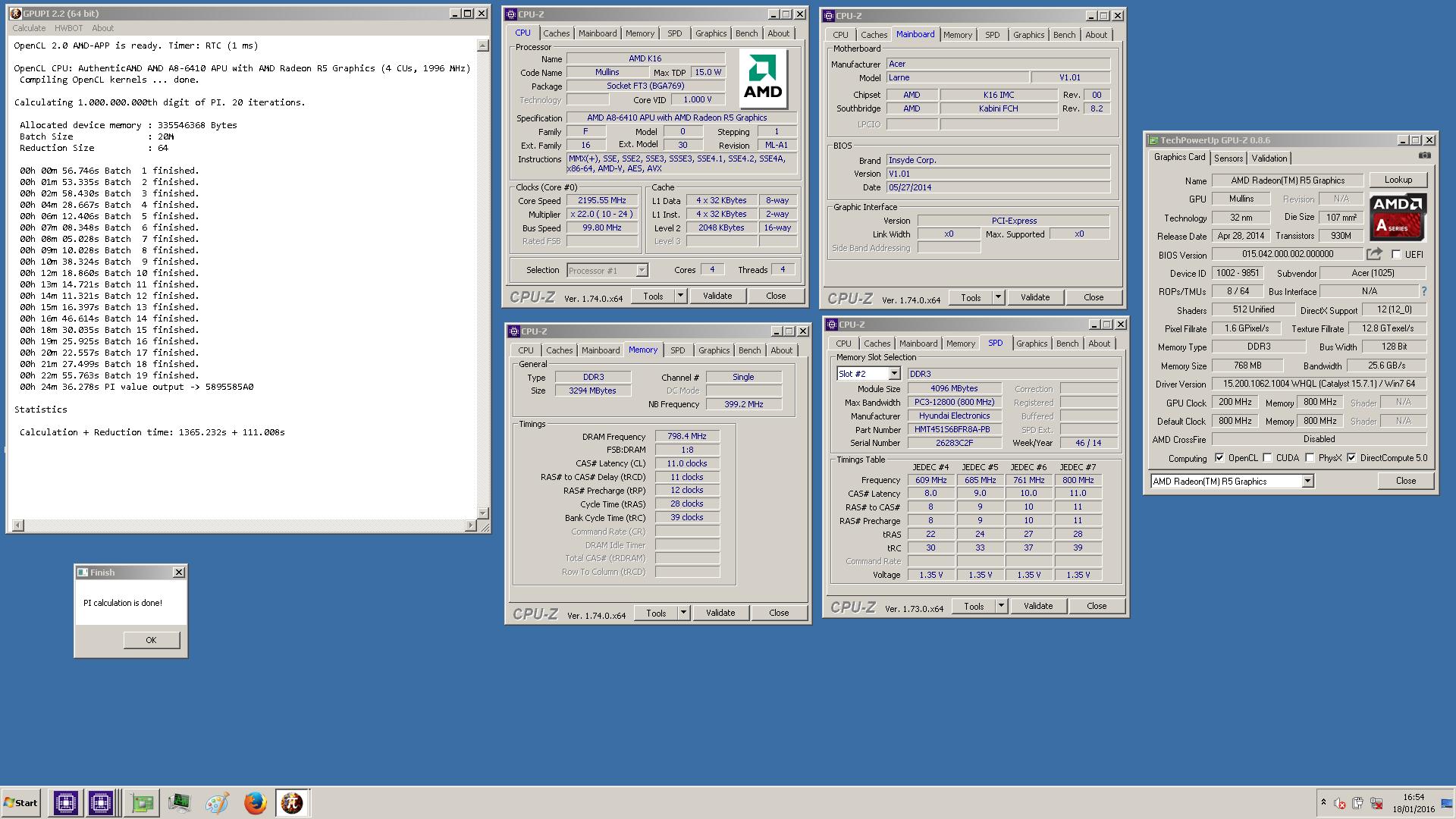The width and height of the screenshot is (1456, 819).
Task: Toggle the OpenCL checkbox
Action: pyautogui.click(x=1219, y=458)
